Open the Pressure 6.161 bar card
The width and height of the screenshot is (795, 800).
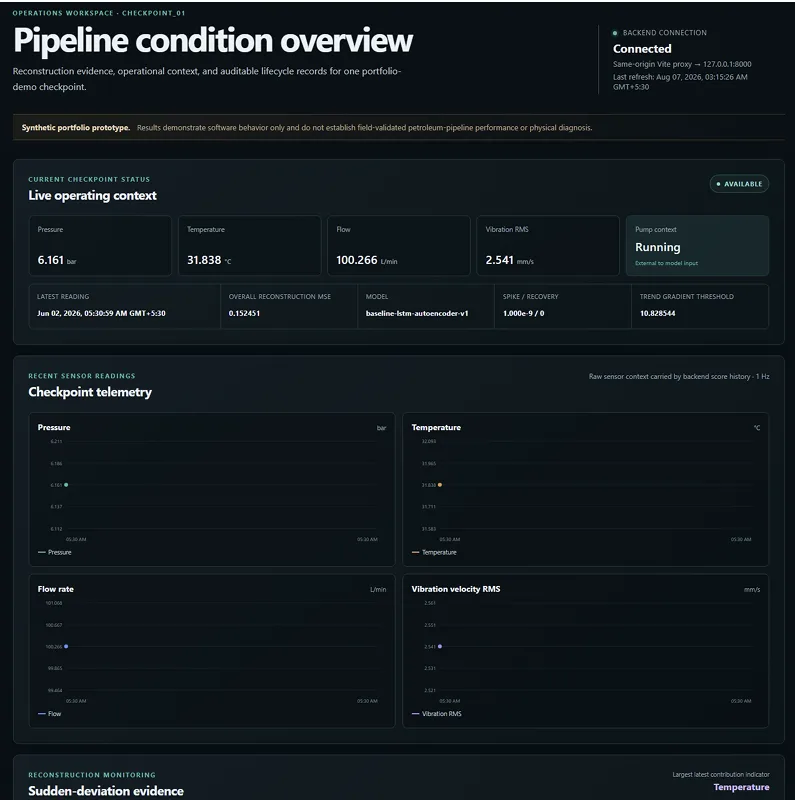point(100,245)
